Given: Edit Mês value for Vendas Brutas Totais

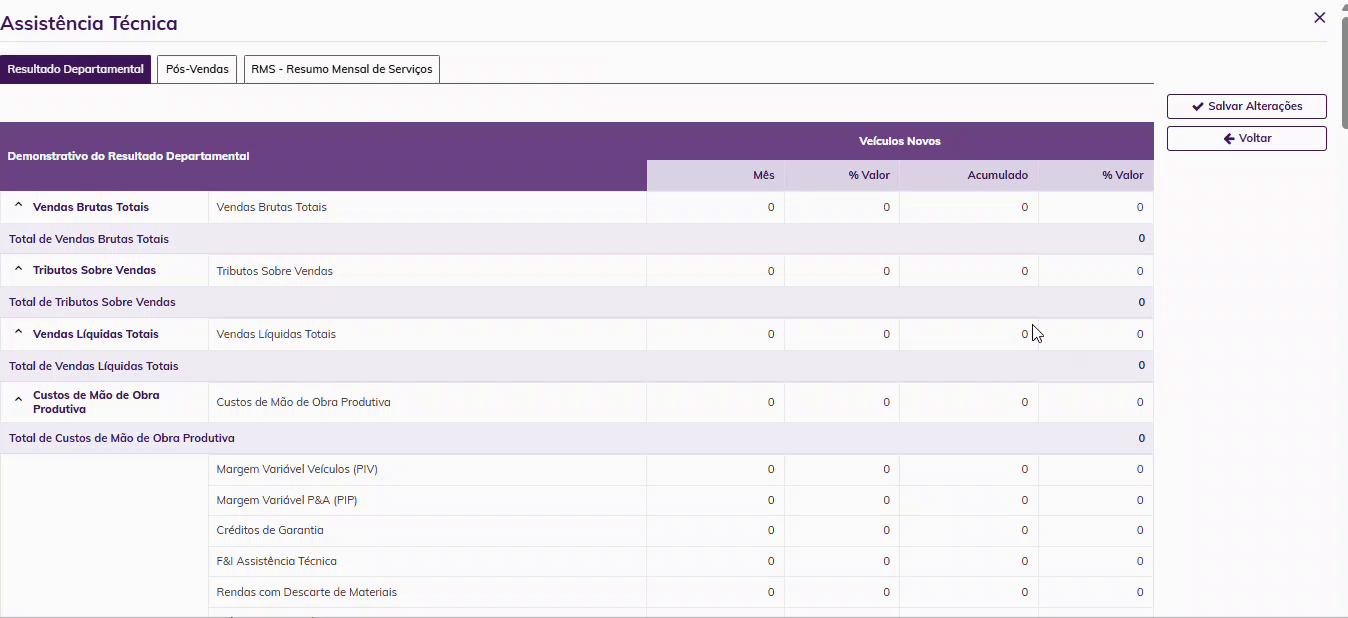Looking at the screenshot, I should click(x=715, y=207).
